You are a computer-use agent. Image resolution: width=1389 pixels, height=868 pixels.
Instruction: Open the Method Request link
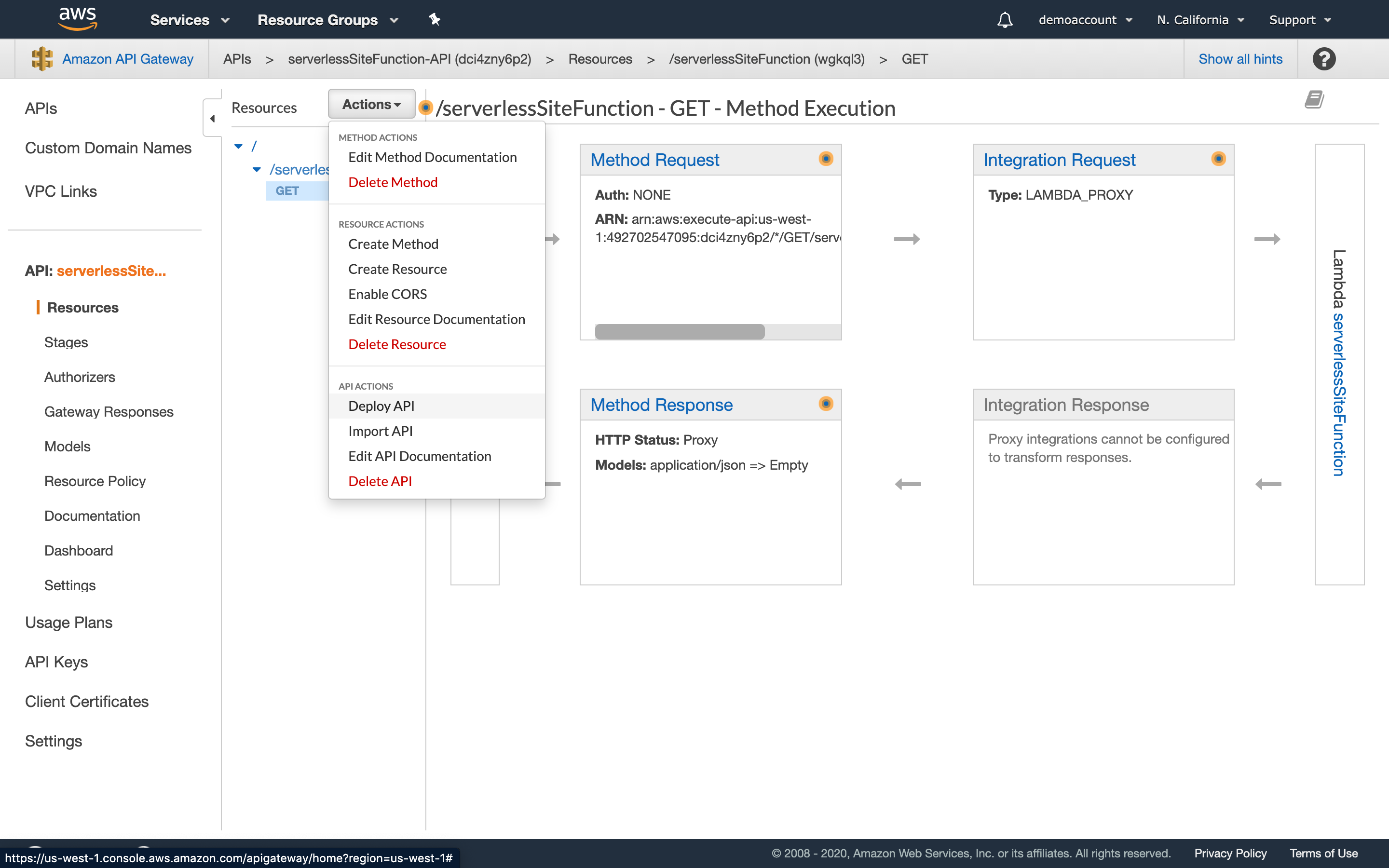[x=654, y=160]
